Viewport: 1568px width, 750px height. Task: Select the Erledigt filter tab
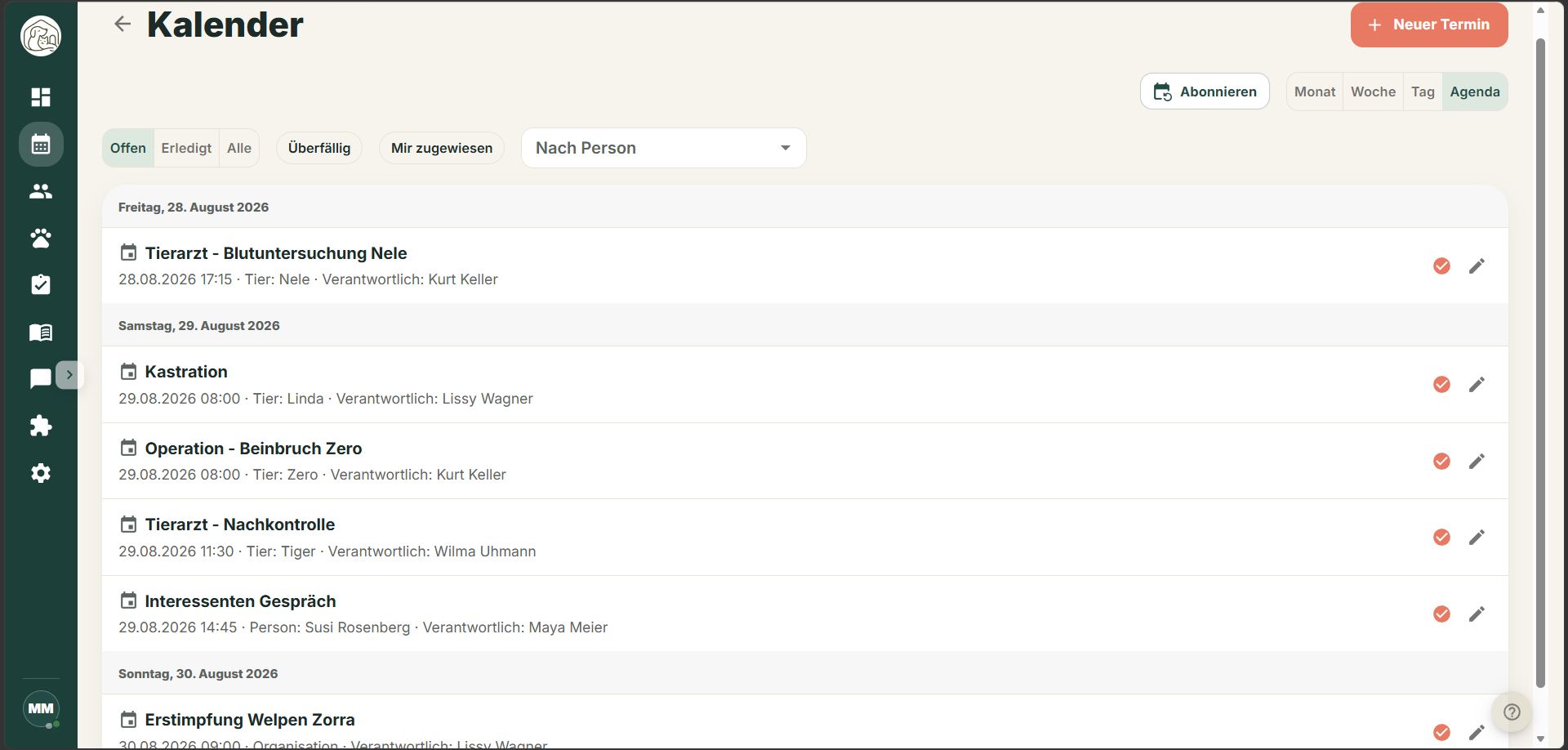click(x=186, y=148)
